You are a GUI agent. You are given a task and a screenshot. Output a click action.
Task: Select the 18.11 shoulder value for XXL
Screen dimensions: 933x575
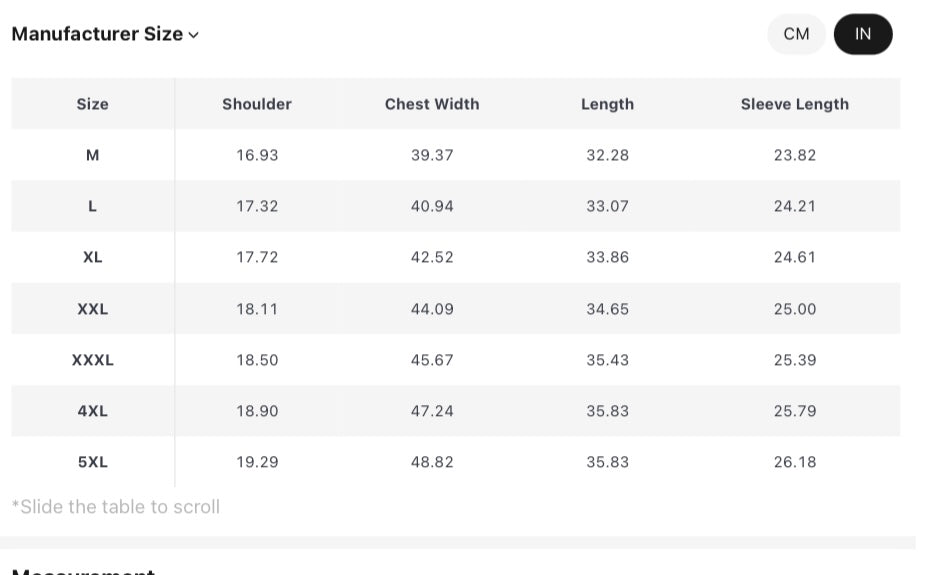(x=257, y=309)
